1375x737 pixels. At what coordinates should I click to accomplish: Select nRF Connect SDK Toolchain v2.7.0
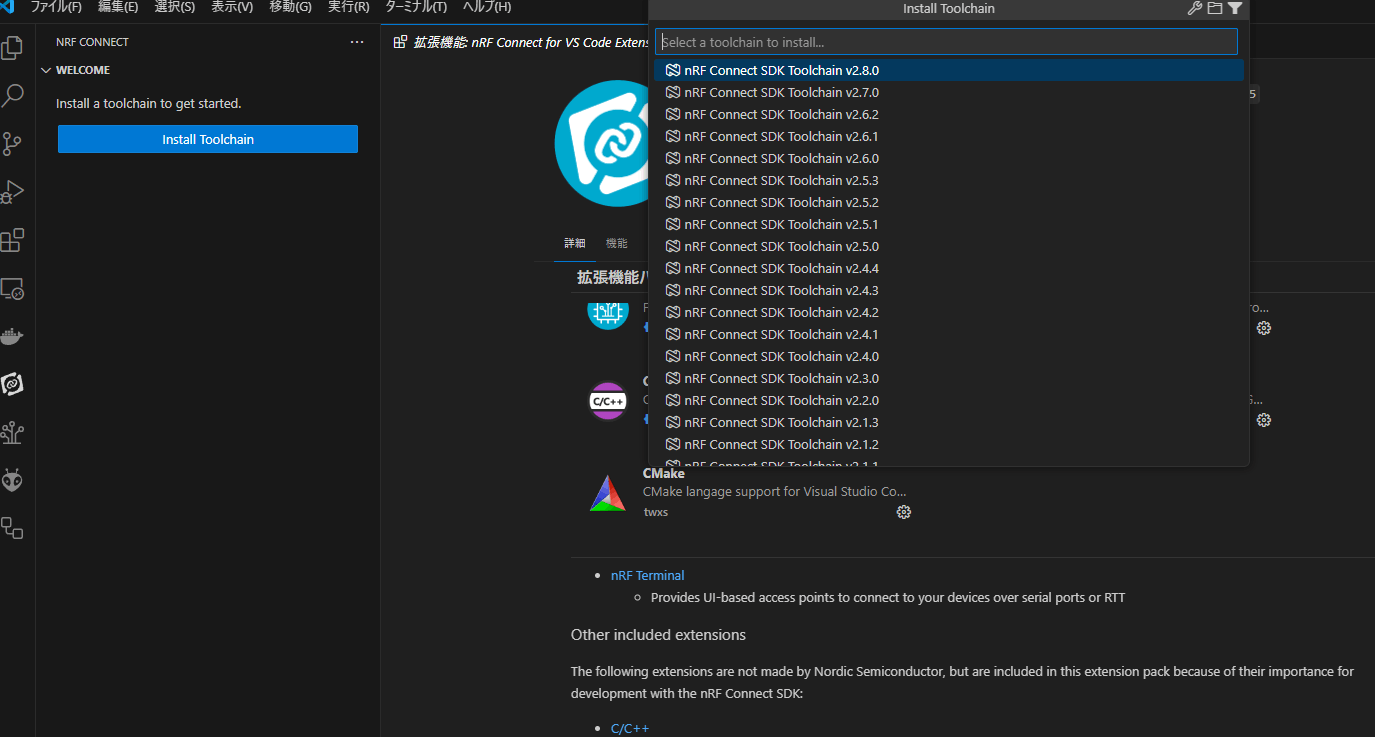pyautogui.click(x=948, y=92)
